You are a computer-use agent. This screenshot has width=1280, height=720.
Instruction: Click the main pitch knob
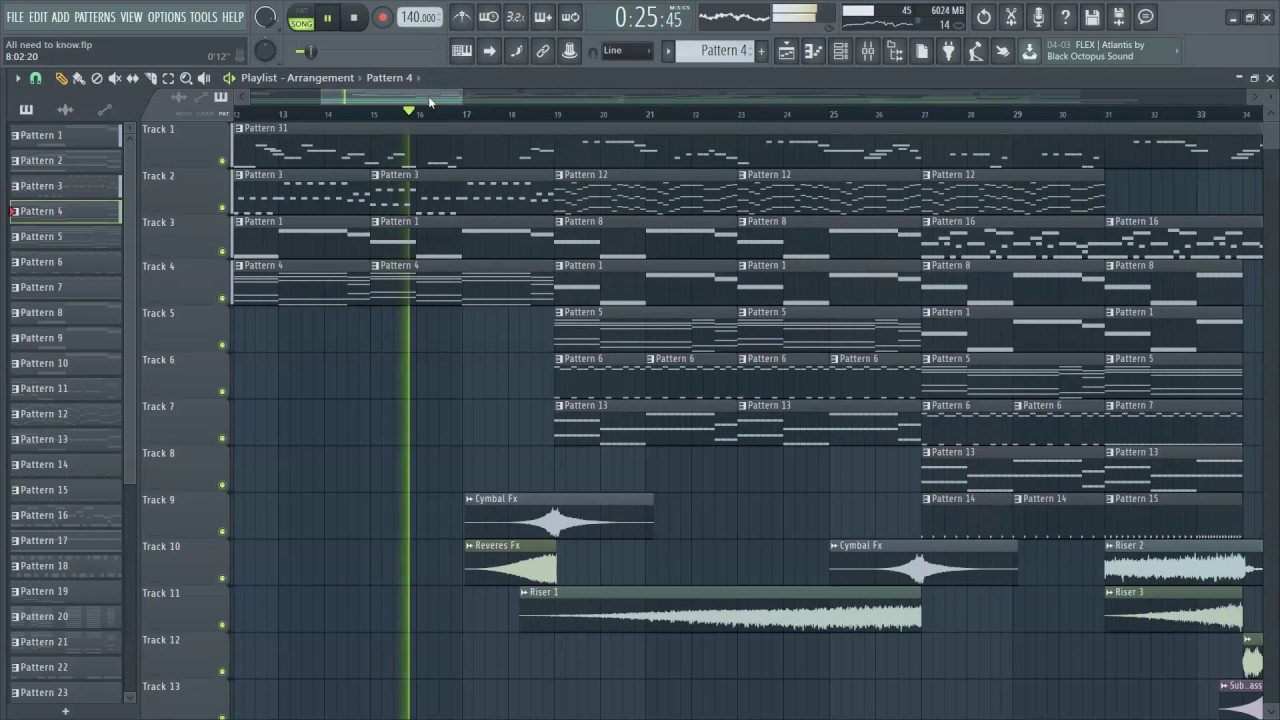tap(265, 51)
